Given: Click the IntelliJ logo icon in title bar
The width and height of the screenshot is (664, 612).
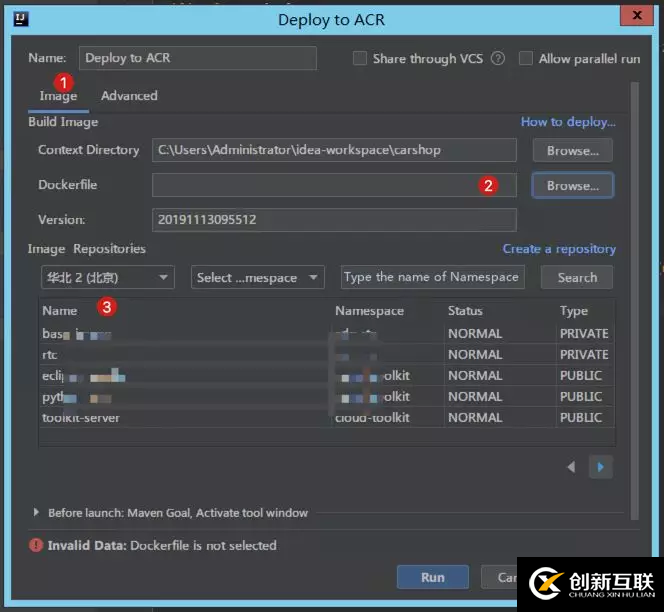Looking at the screenshot, I should point(21,19).
